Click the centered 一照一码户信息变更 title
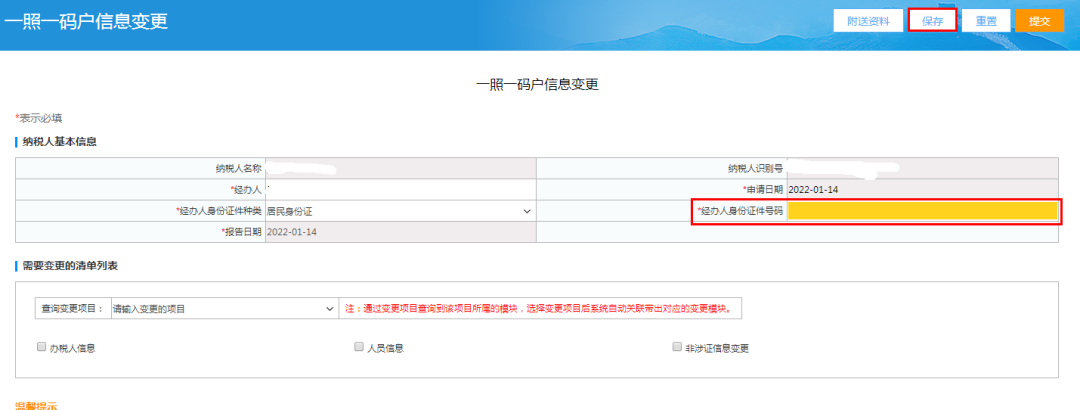The image size is (1080, 410). coord(537,85)
